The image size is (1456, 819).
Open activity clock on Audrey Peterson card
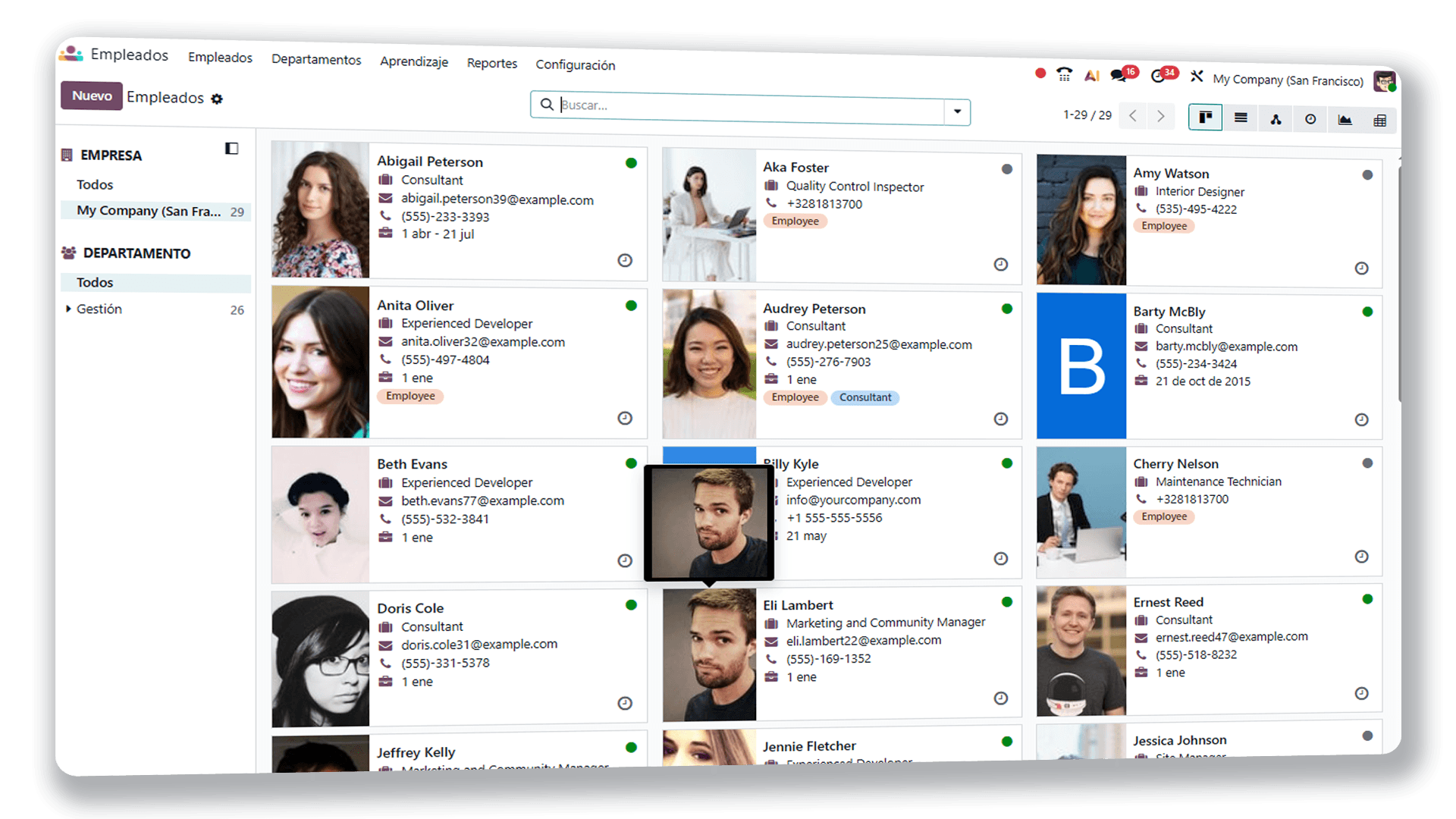(x=1001, y=419)
